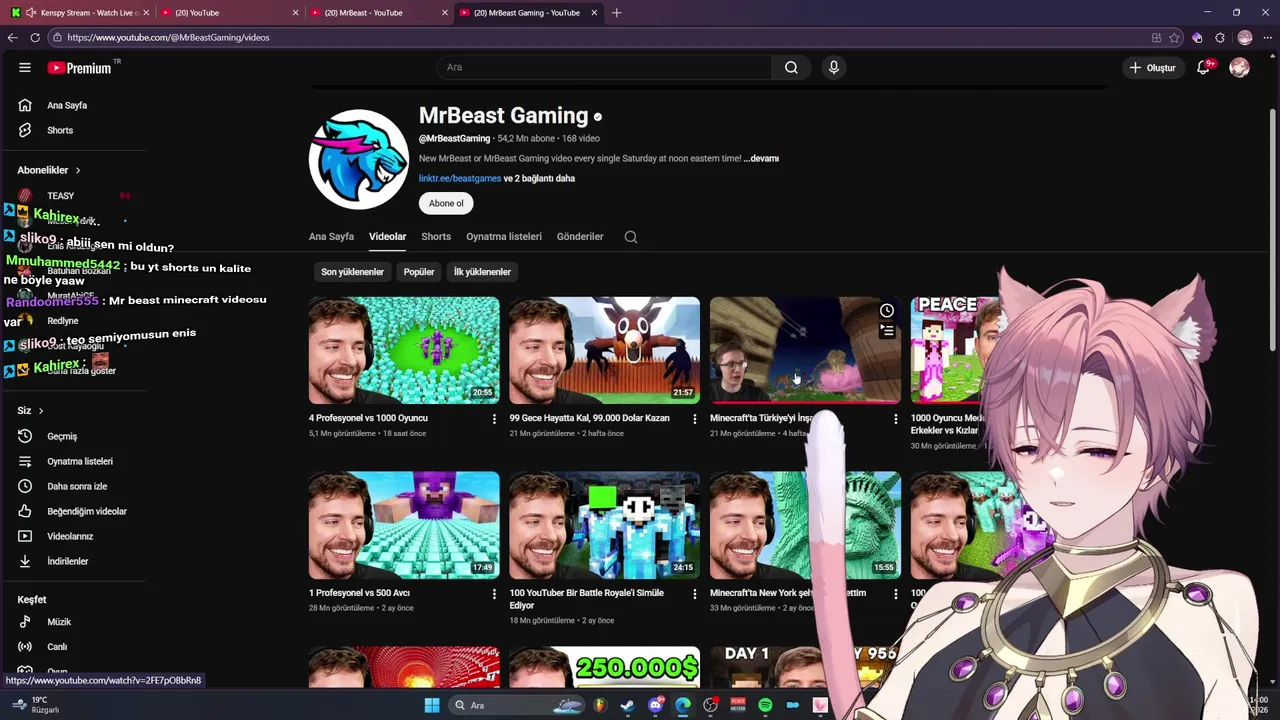Click the browser address bar URL
This screenshot has width=1280, height=720.
(x=168, y=37)
